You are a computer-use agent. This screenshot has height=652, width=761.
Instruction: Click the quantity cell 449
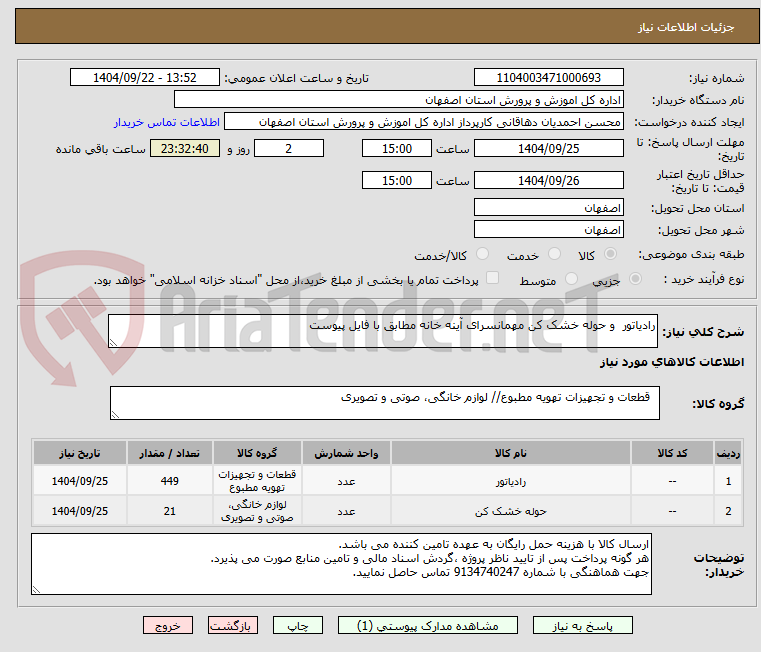(169, 481)
